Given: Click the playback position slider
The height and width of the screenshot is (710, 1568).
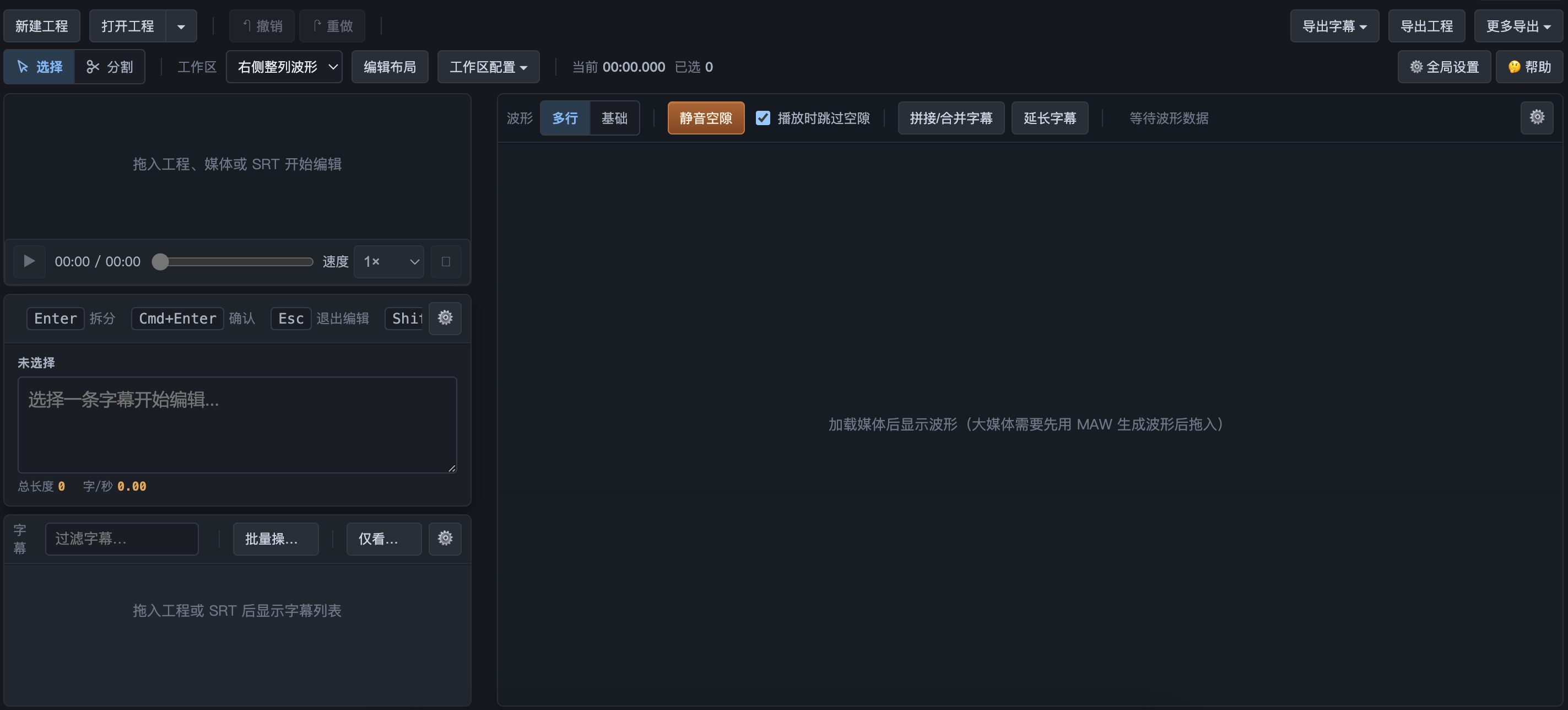Looking at the screenshot, I should click(233, 261).
